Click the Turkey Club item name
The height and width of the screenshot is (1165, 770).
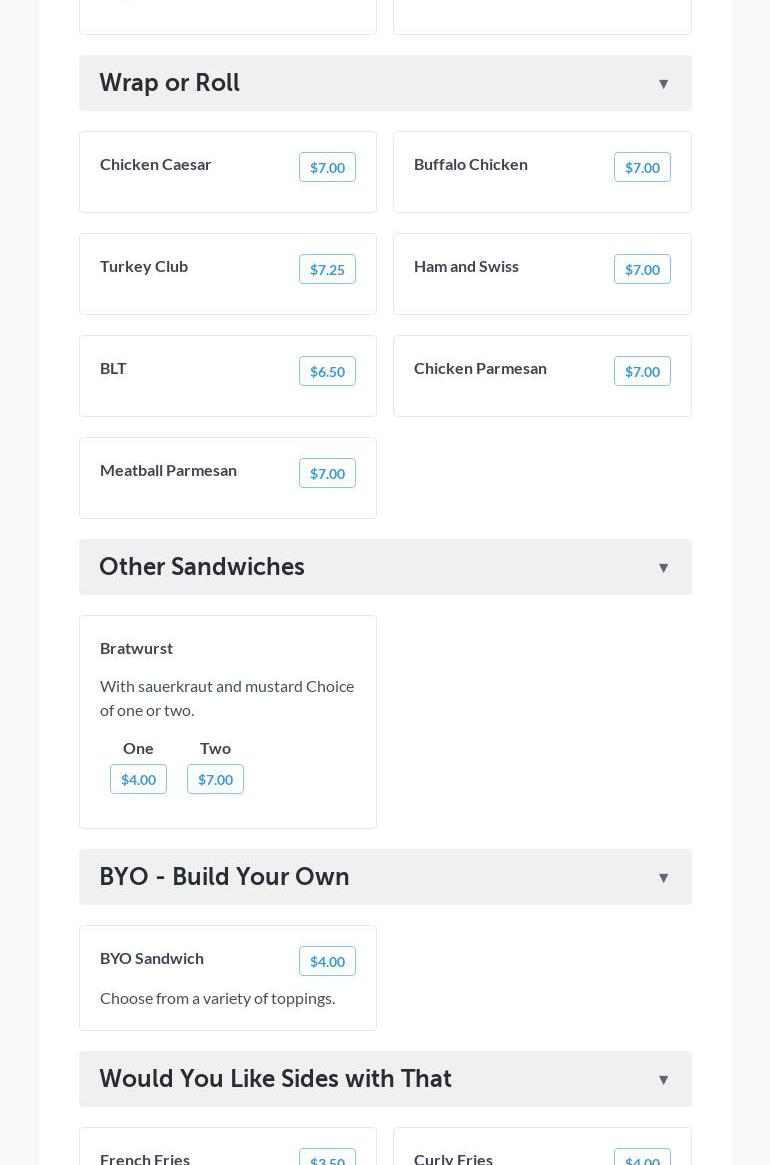tap(144, 266)
